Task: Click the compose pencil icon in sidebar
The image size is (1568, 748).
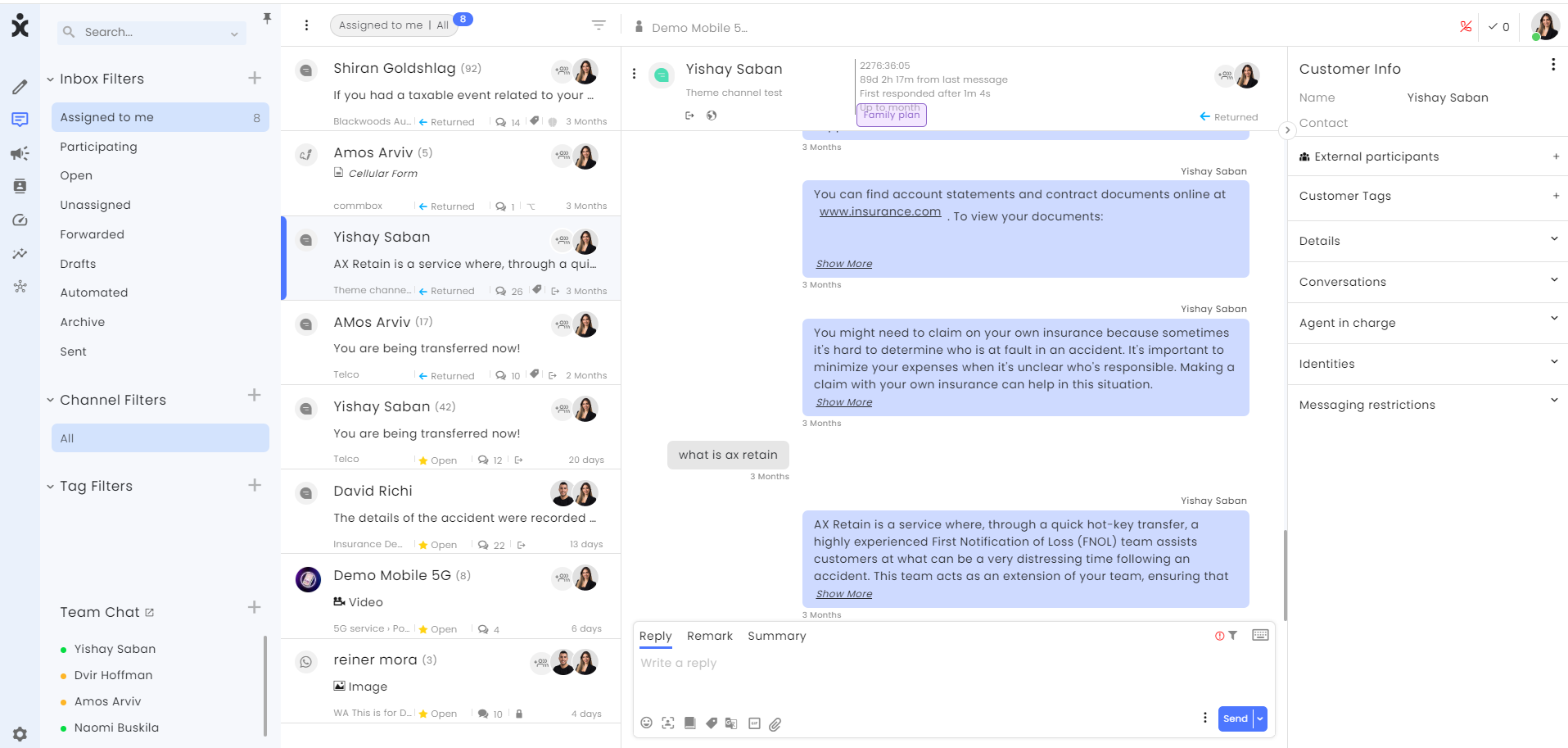Action: [x=20, y=87]
